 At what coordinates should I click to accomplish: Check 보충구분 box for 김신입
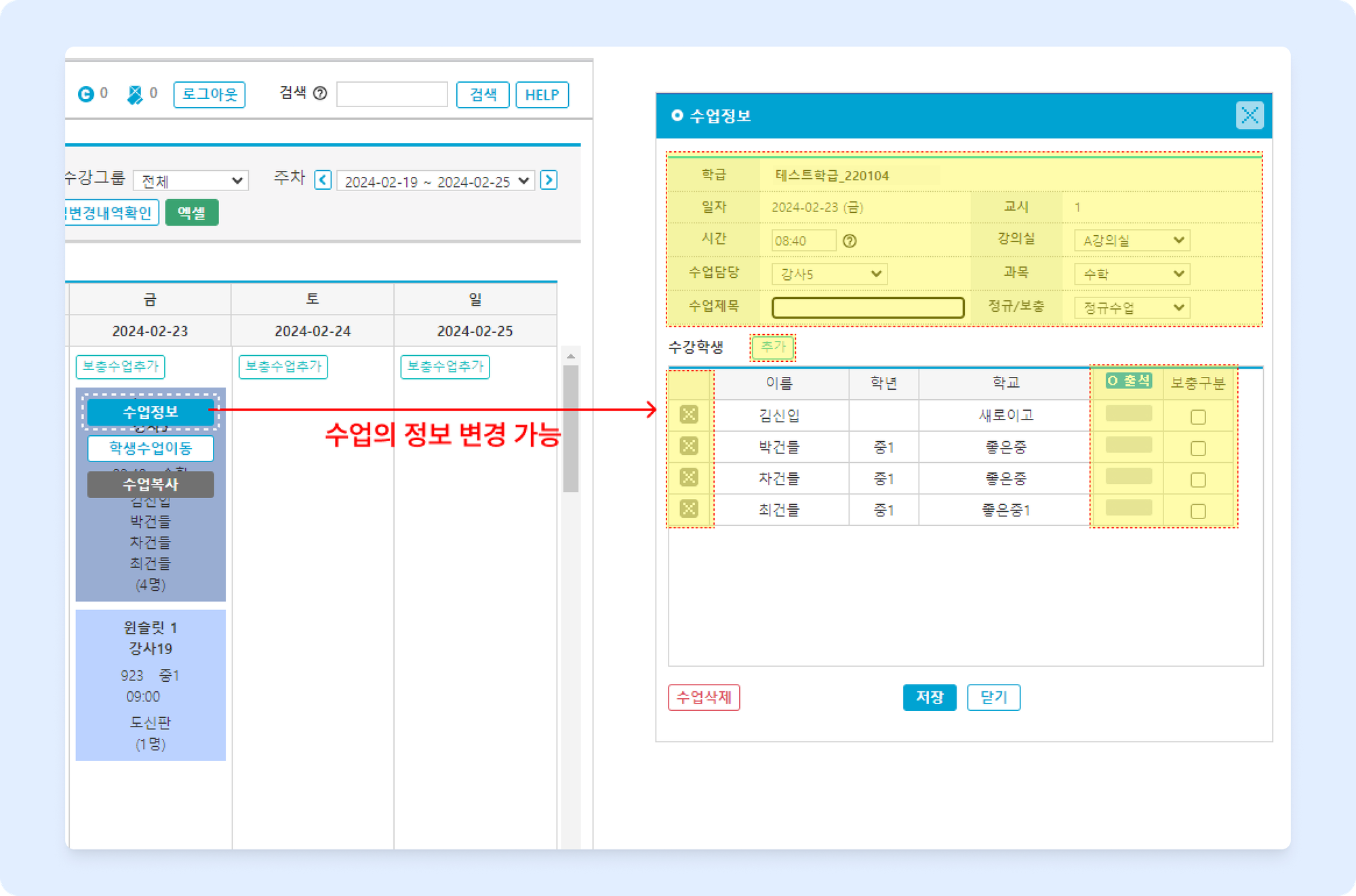[x=1198, y=417]
